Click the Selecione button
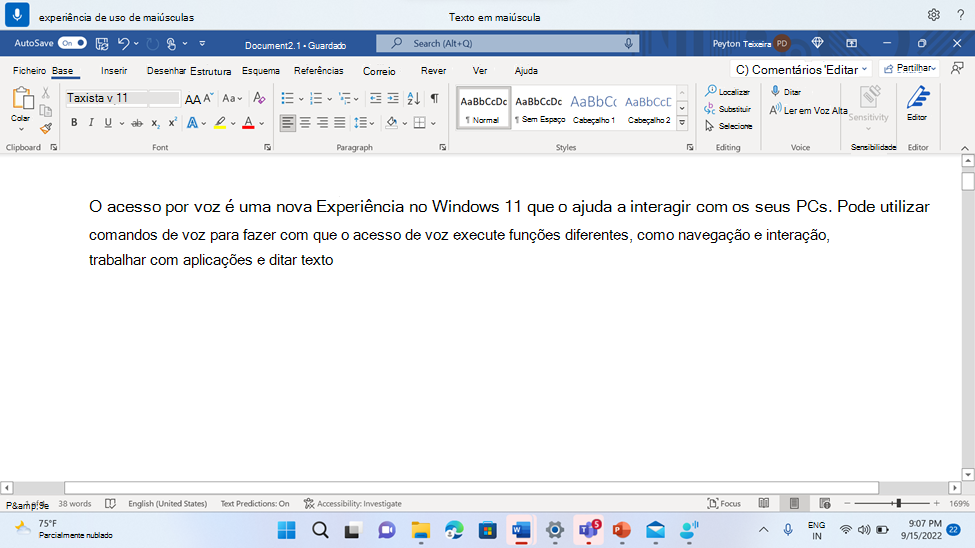This screenshot has width=975, height=548. [x=728, y=126]
